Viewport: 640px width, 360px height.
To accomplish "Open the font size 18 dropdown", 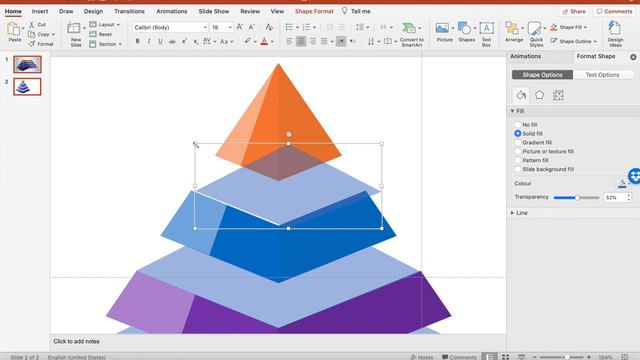I will pyautogui.click(x=230, y=27).
